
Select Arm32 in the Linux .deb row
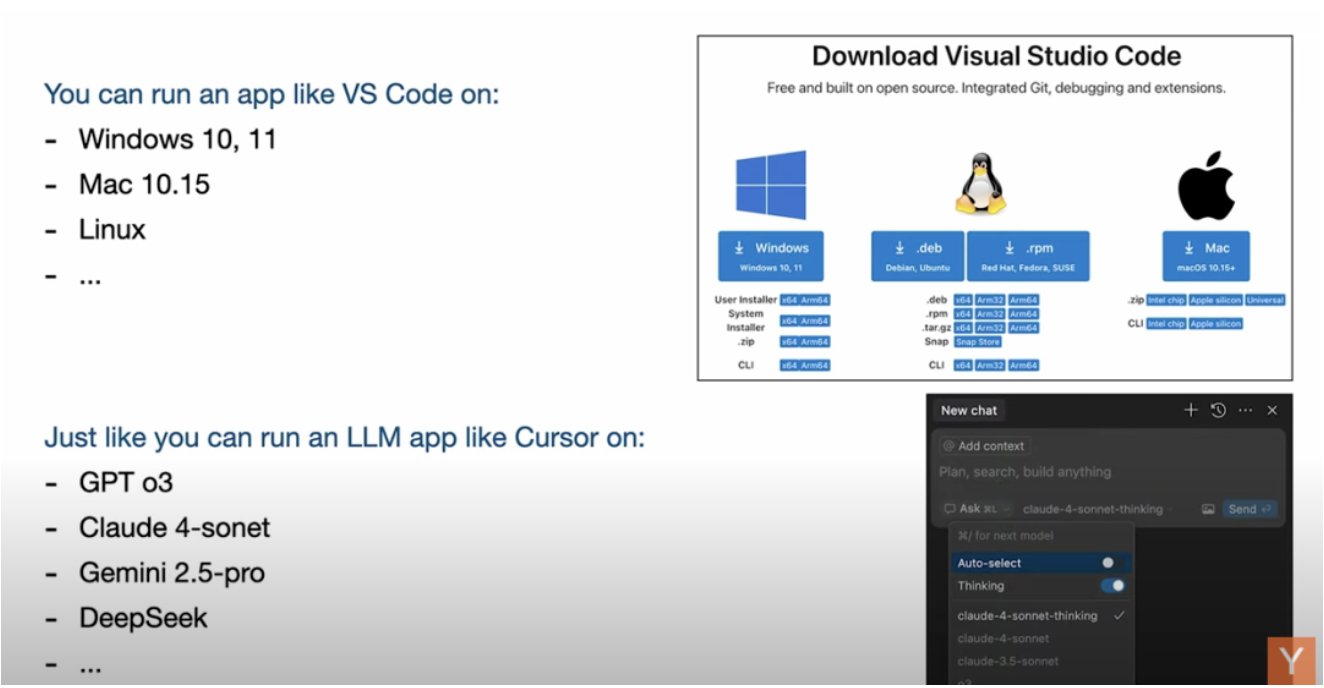click(x=990, y=300)
